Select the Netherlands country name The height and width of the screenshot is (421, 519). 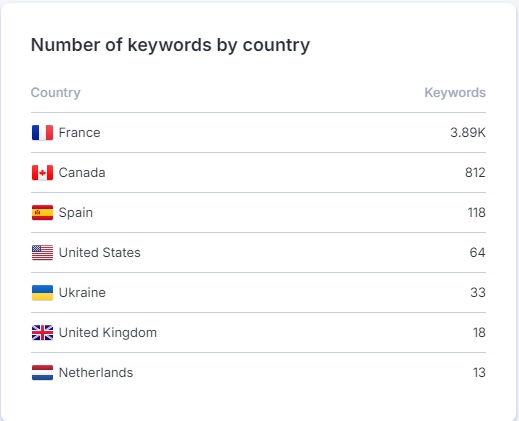click(96, 373)
